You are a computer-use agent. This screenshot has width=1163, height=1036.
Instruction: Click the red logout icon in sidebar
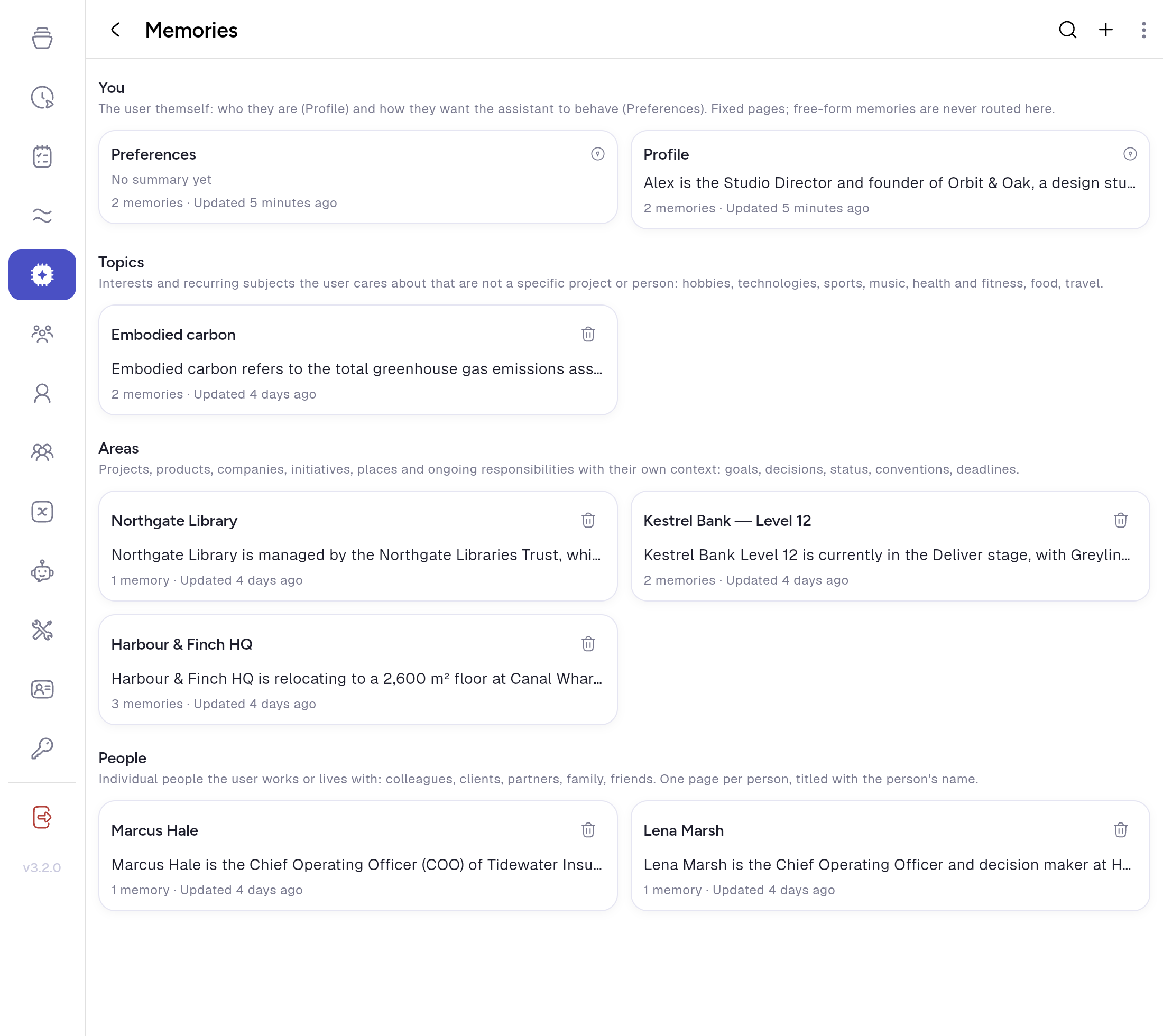coord(42,817)
